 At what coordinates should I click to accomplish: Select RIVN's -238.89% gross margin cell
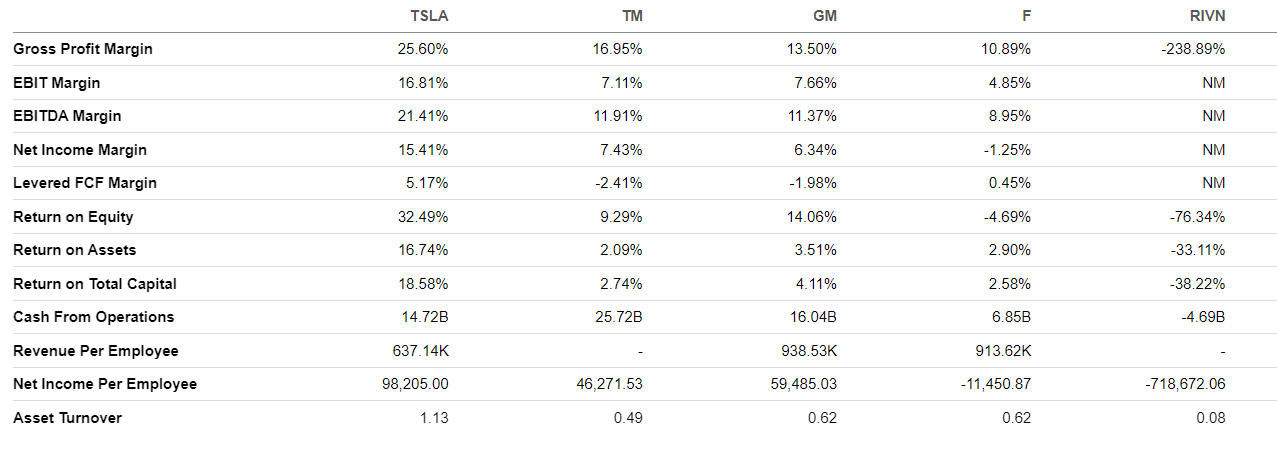[x=1190, y=49]
